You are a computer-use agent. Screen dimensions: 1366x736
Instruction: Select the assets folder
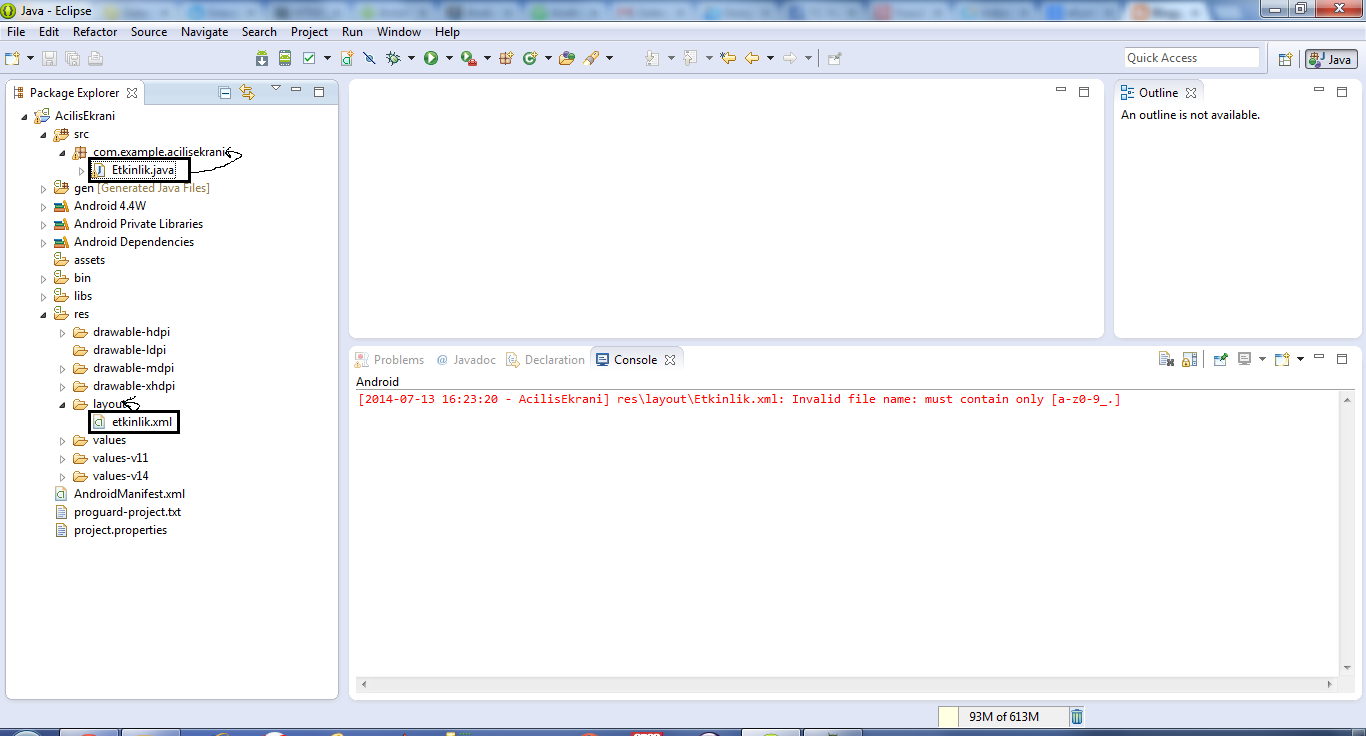pos(89,260)
